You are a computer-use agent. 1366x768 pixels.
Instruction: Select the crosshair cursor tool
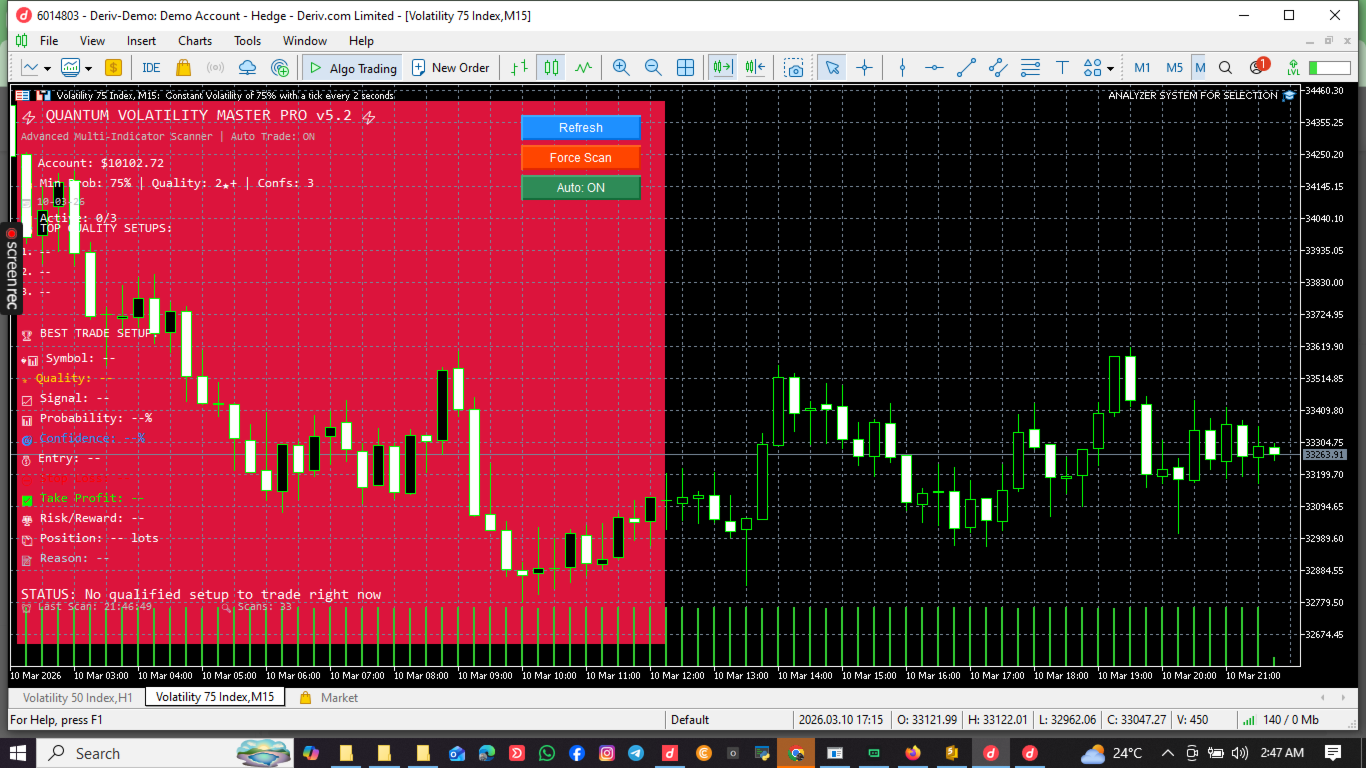[865, 68]
